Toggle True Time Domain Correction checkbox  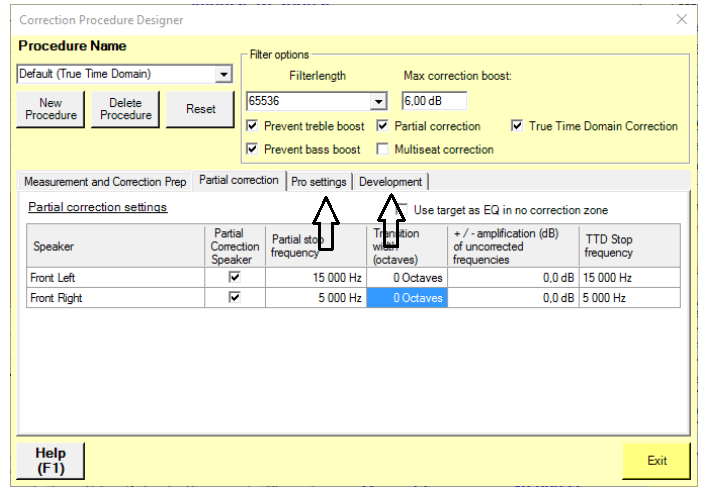[517, 127]
